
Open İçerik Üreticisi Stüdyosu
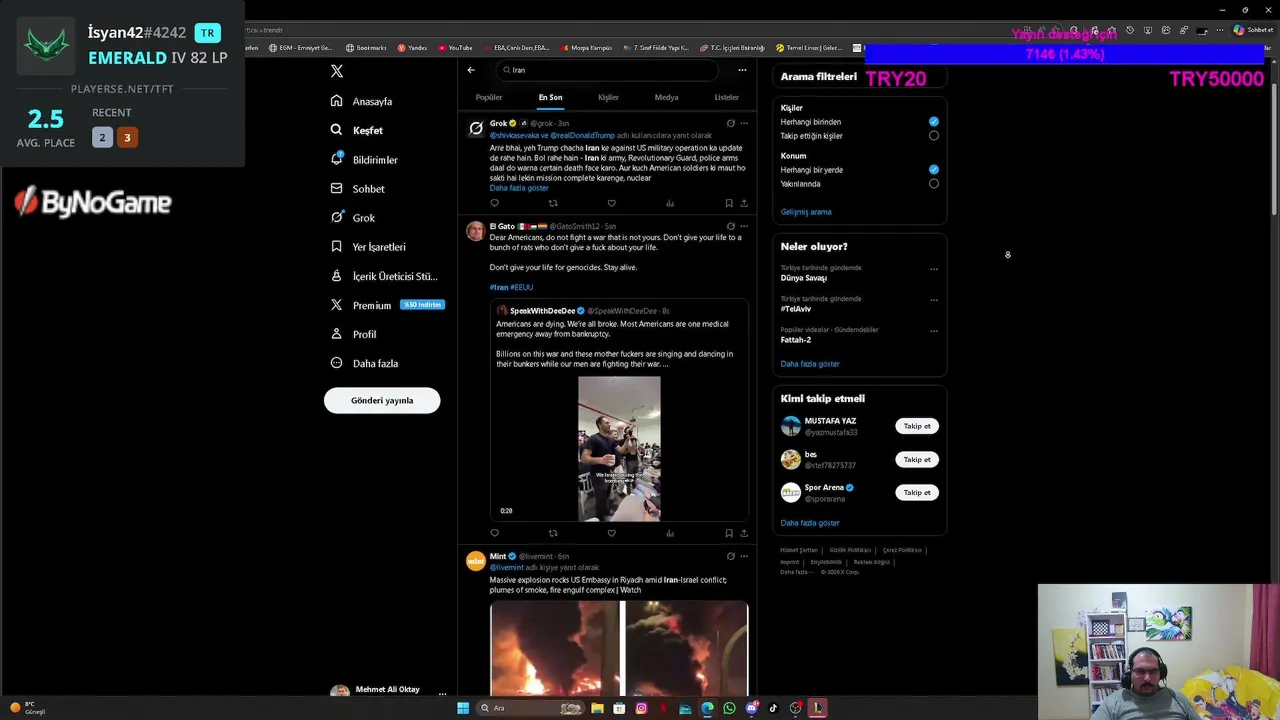[x=384, y=276]
